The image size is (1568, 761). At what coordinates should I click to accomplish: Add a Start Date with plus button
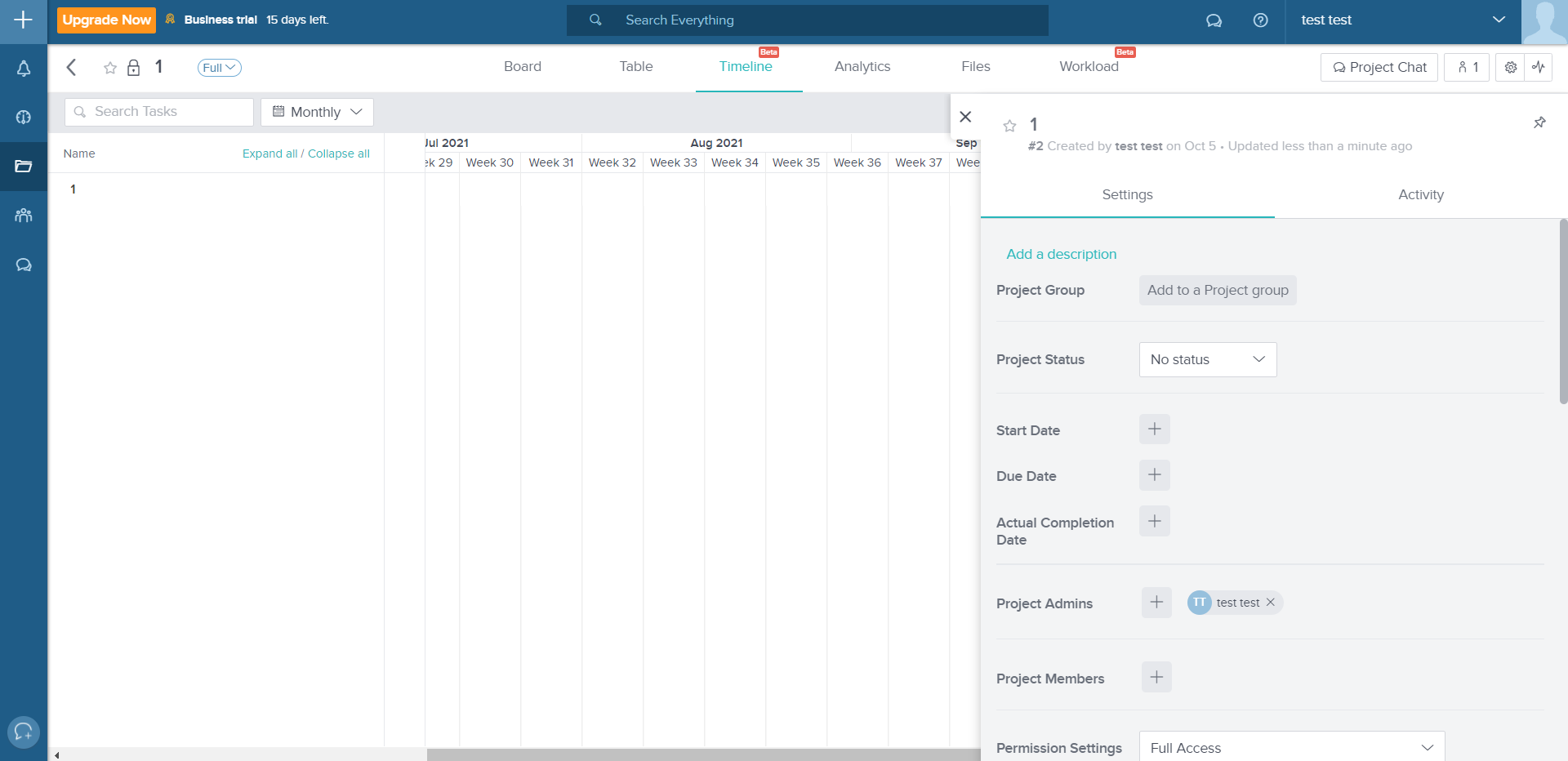point(1155,429)
